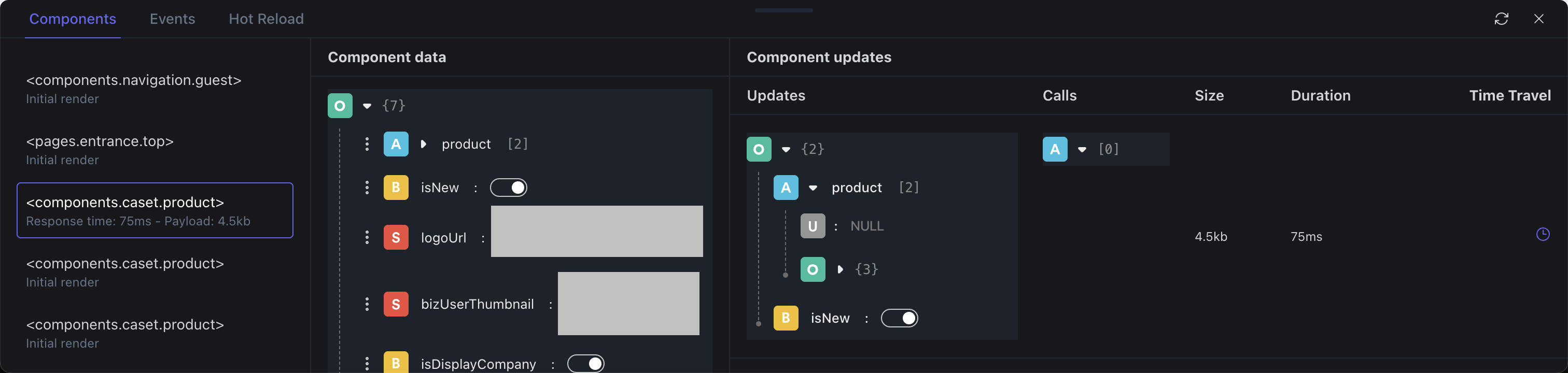
Task: Switch to the Events tab
Action: coord(172,19)
